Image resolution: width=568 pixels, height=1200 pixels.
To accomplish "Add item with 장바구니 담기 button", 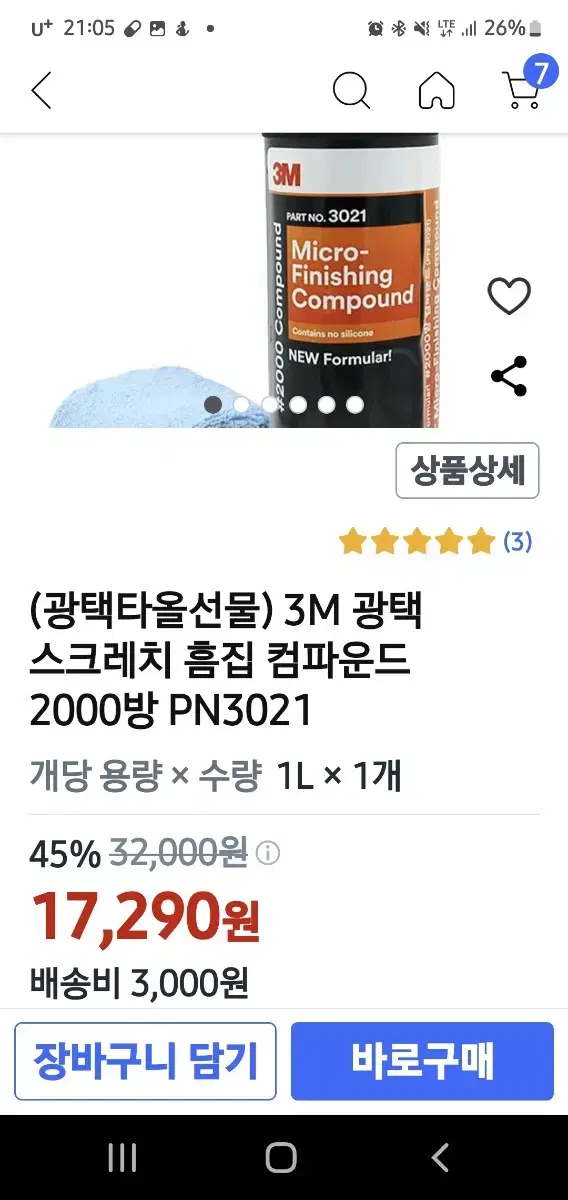I will click(x=145, y=1061).
